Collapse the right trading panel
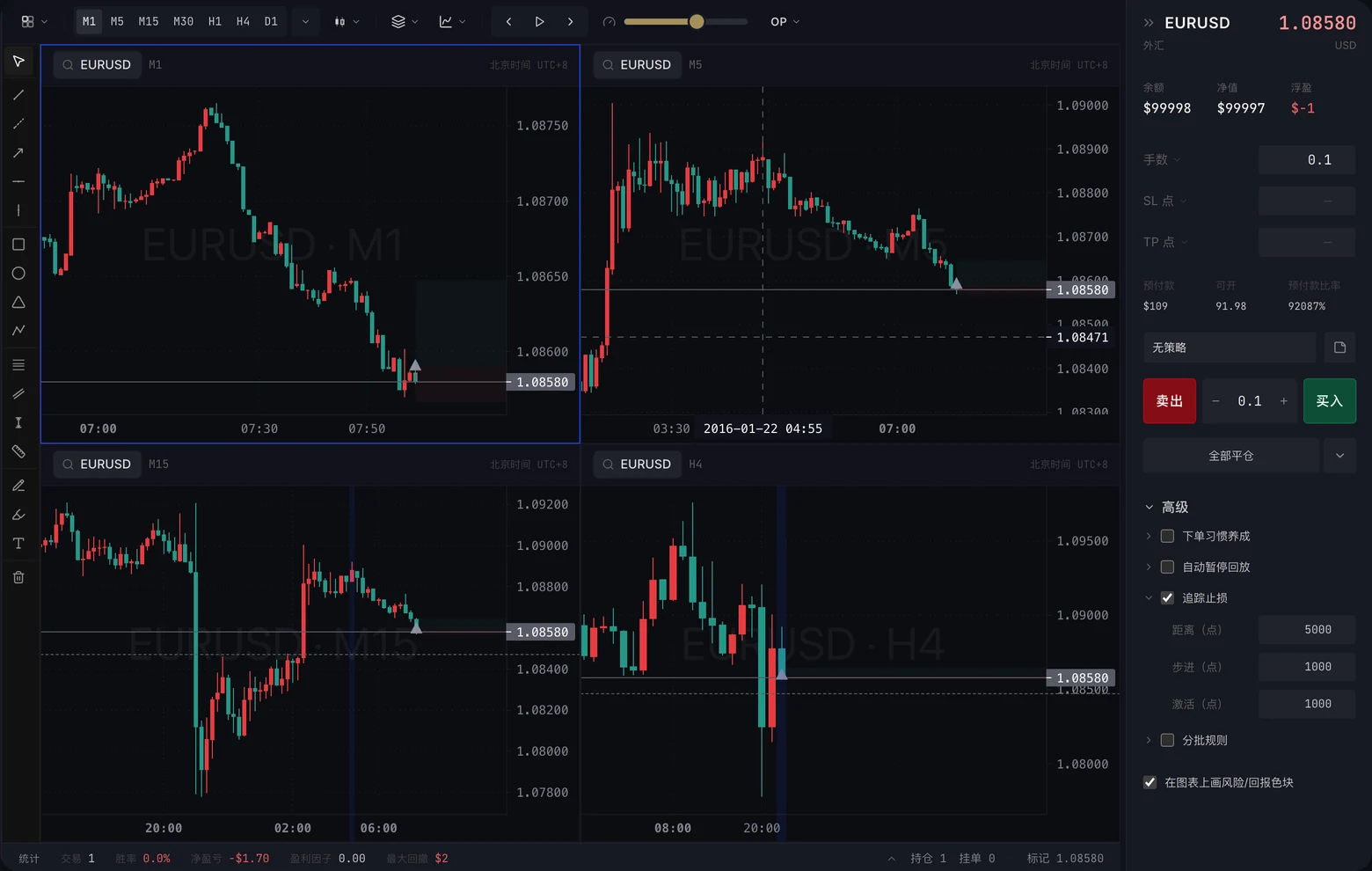Viewport: 1372px width, 871px height. click(1149, 23)
